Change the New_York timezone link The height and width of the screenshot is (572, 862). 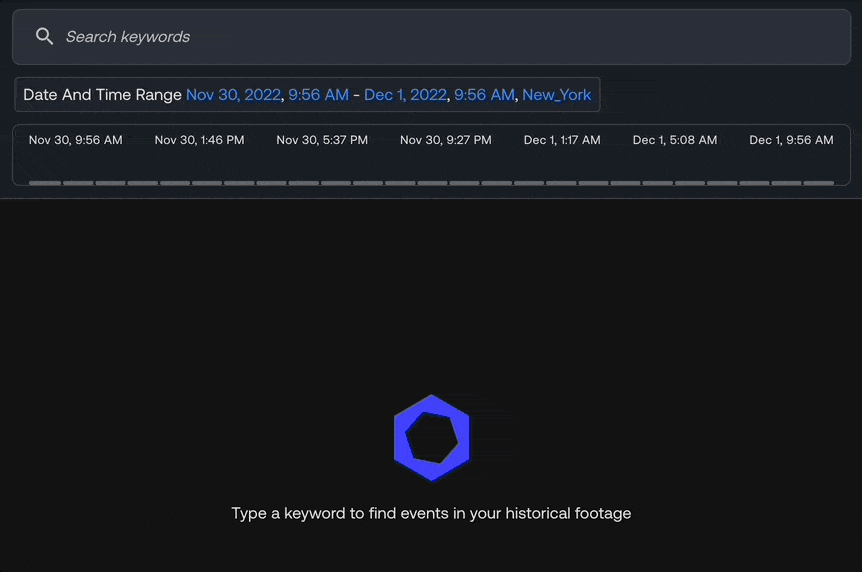556,95
